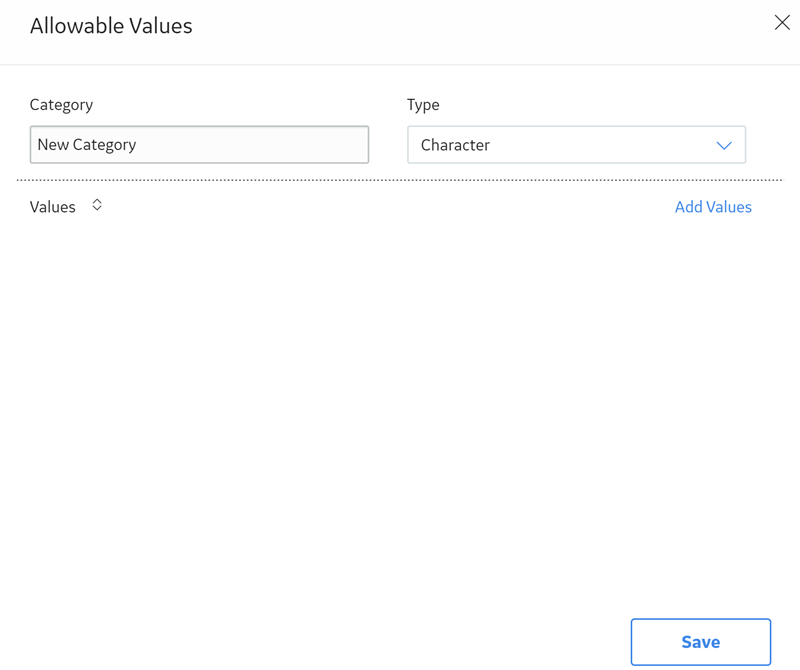This screenshot has width=800, height=670.
Task: Click the Allowable Values dialog title
Action: click(x=111, y=26)
